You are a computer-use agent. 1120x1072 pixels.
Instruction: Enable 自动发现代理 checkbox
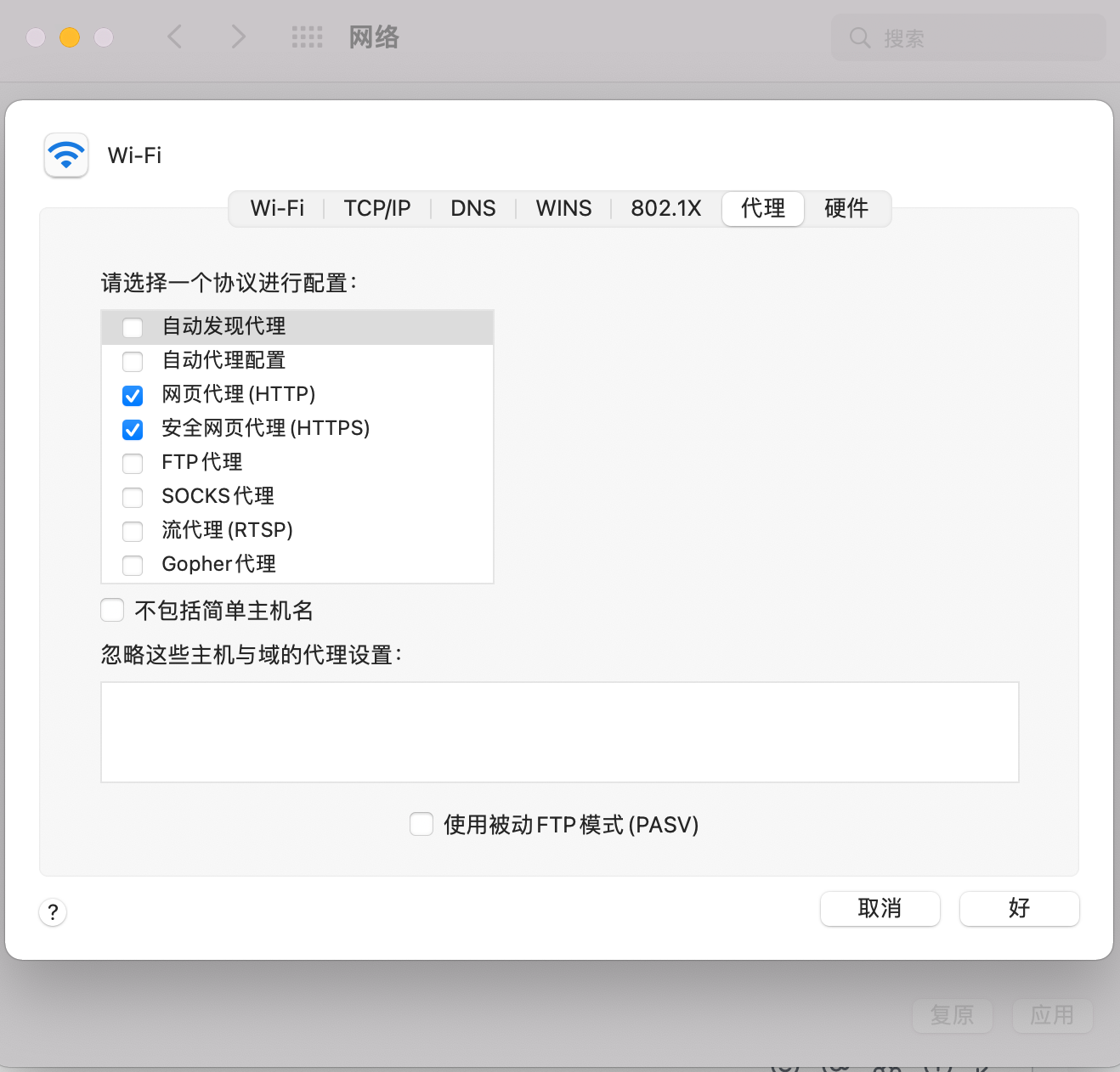click(133, 328)
